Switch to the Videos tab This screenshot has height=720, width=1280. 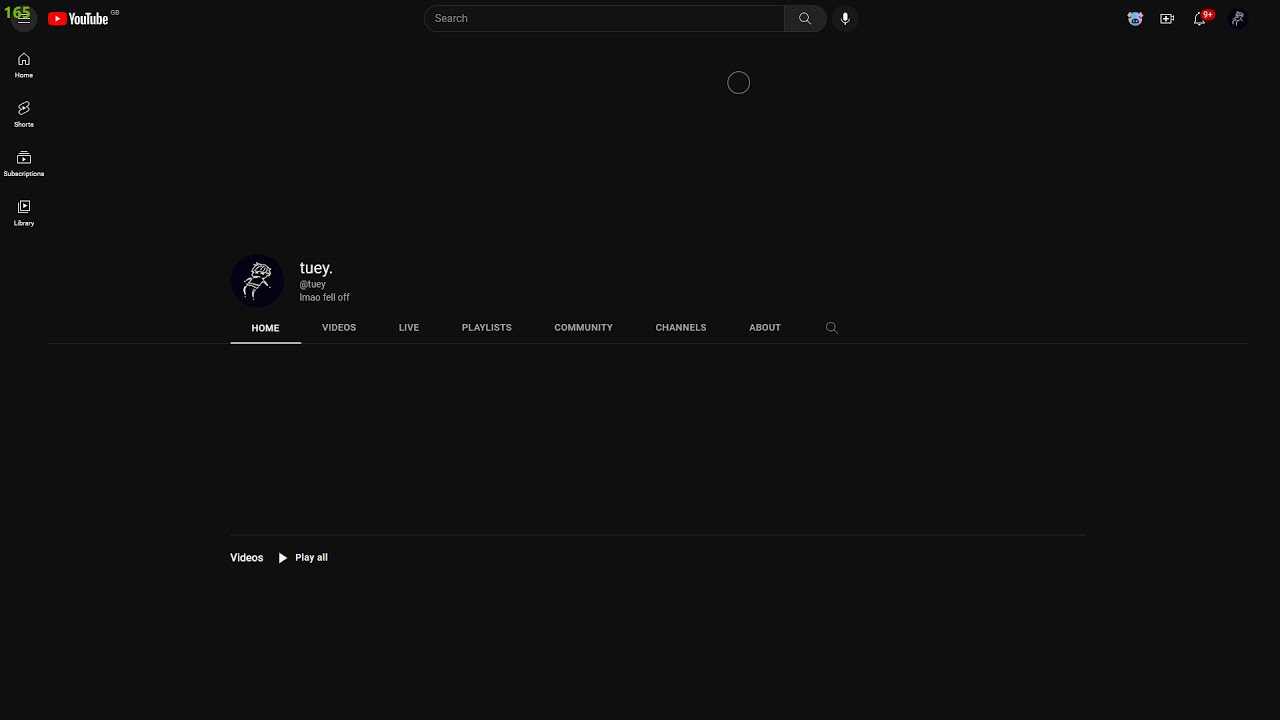click(339, 328)
